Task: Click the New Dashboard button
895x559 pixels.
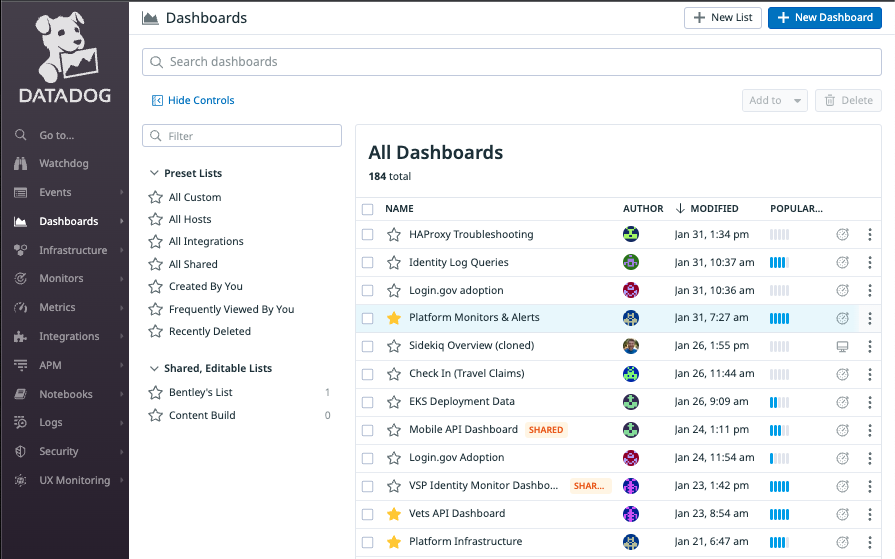Action: point(824,18)
